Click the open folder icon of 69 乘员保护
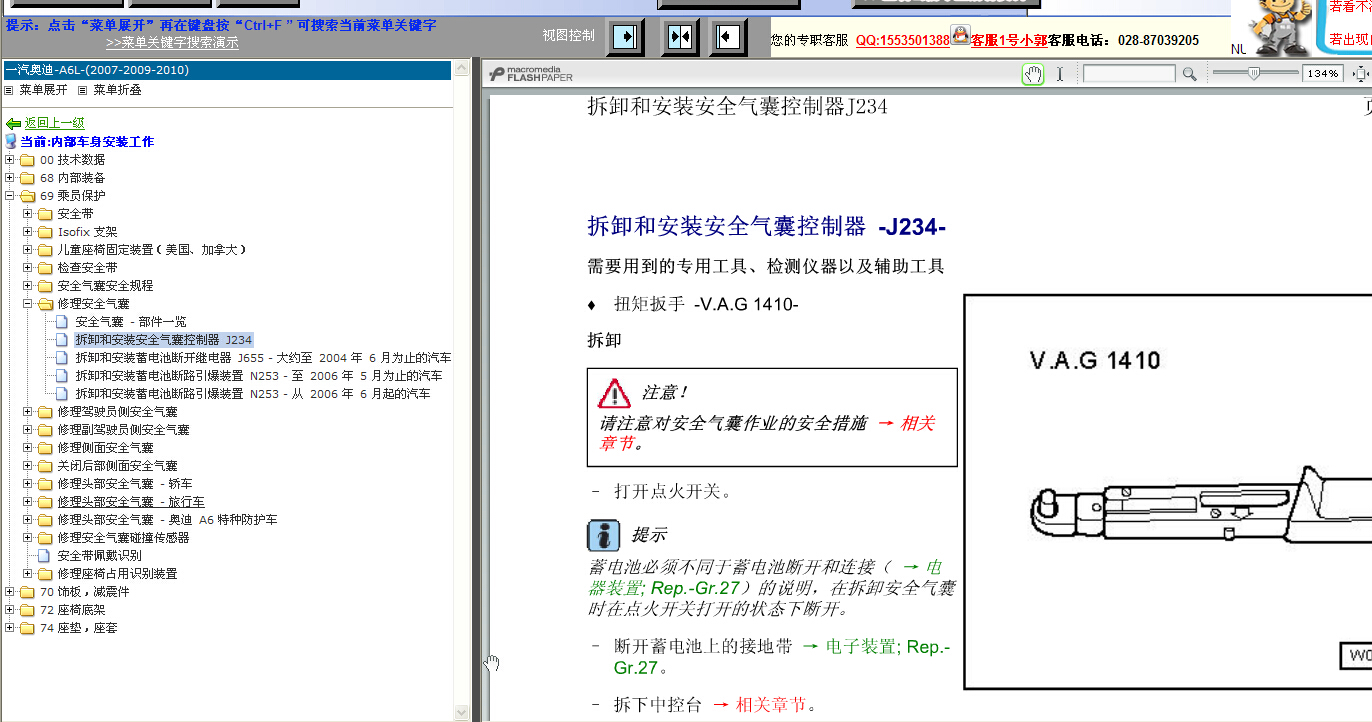 point(28,196)
